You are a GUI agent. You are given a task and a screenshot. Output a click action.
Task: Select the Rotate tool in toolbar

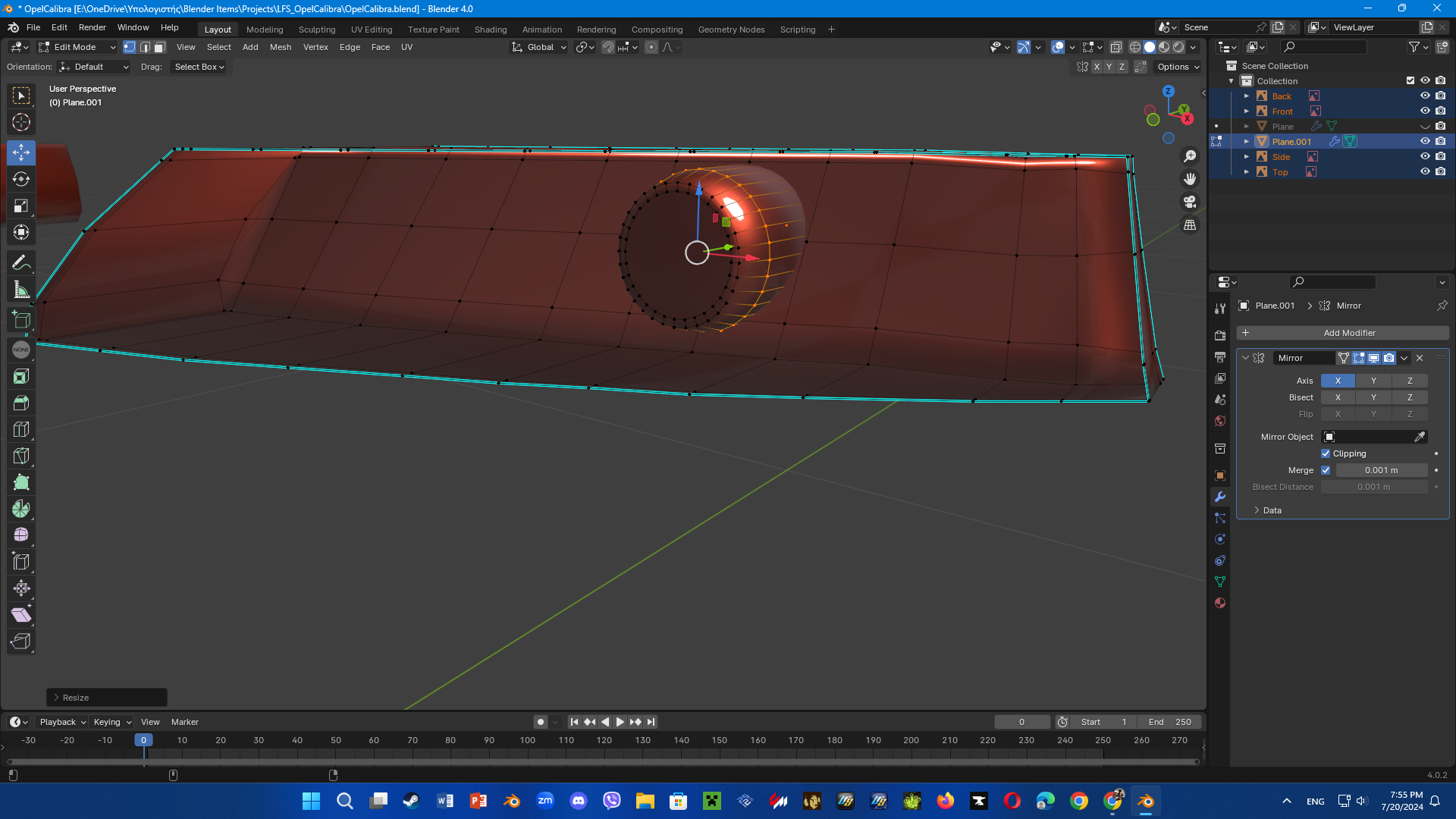coord(21,179)
